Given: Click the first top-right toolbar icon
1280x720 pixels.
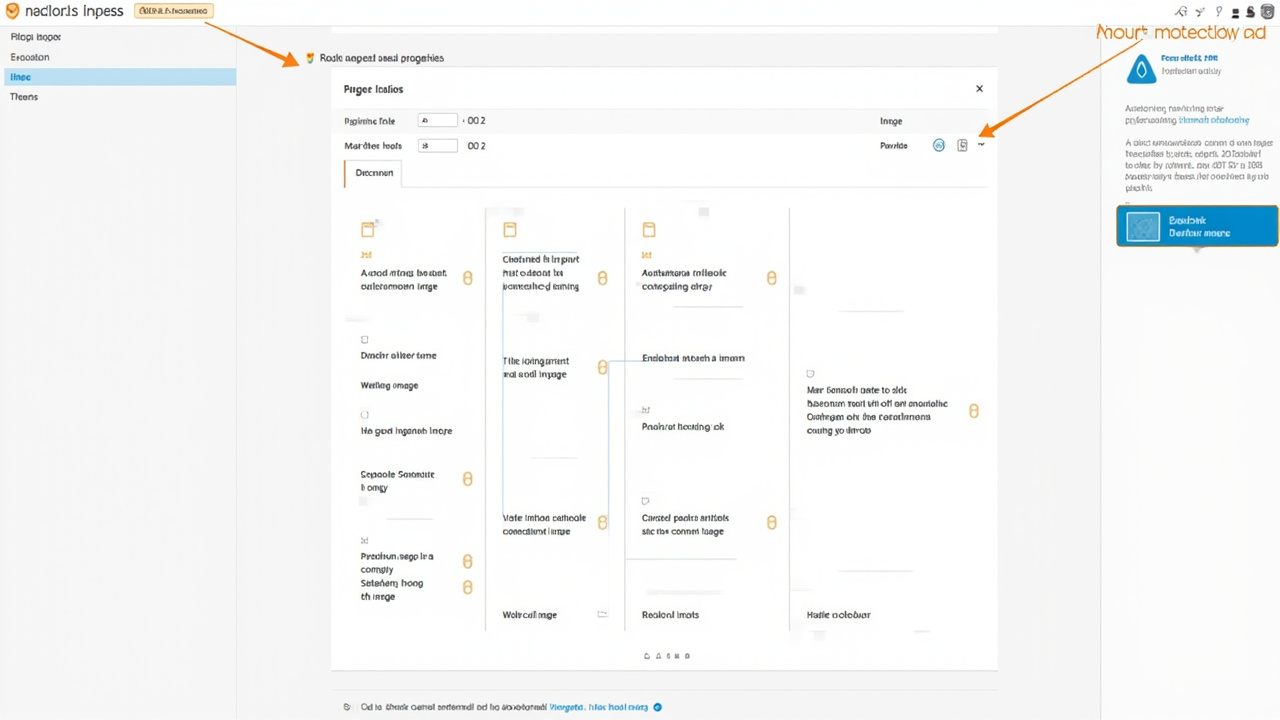Looking at the screenshot, I should pyautogui.click(x=1181, y=11).
